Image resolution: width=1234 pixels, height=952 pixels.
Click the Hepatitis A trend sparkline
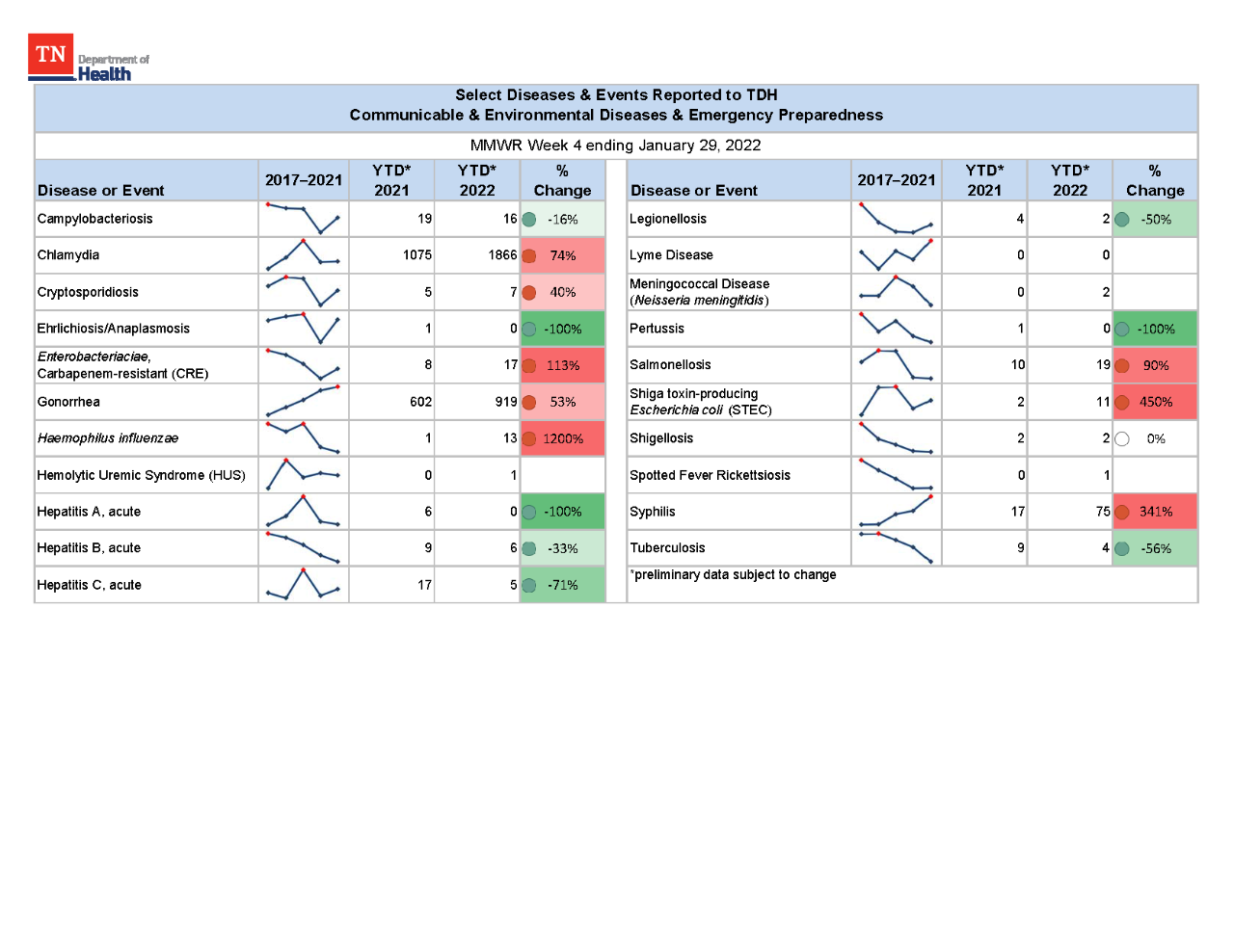[303, 511]
